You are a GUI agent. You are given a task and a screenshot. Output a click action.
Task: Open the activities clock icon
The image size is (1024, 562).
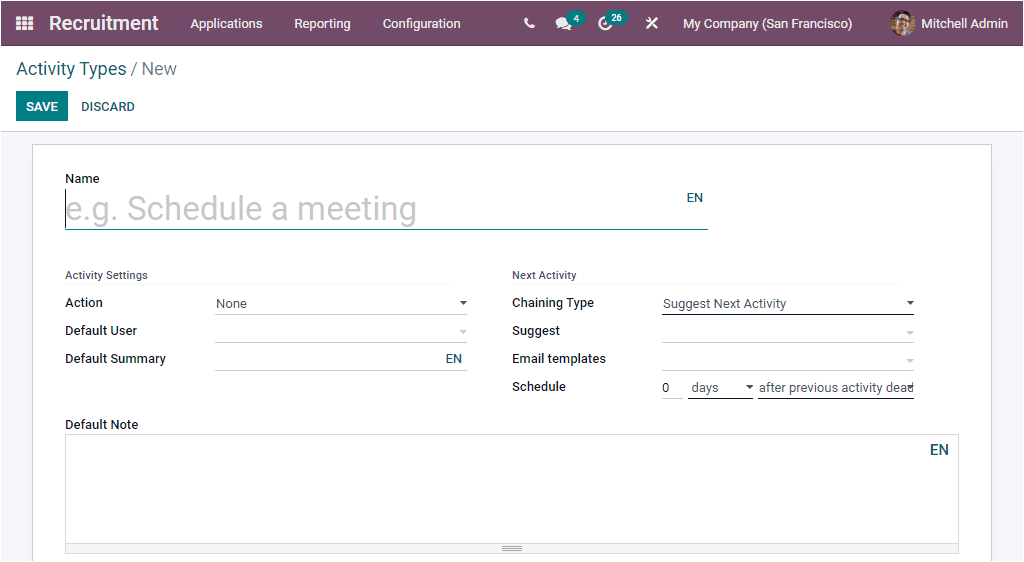[x=605, y=23]
